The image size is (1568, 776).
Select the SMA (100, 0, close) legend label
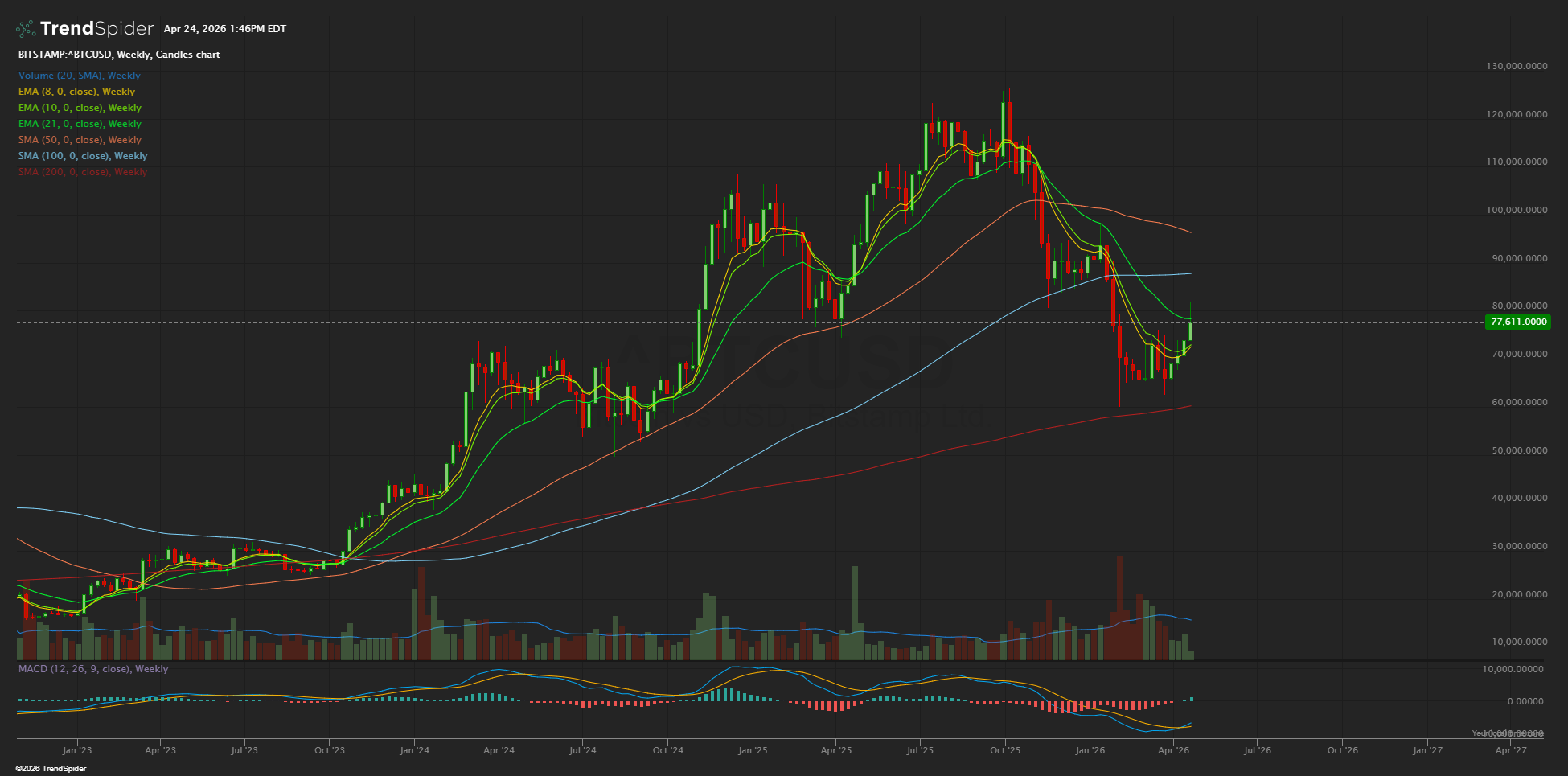(x=83, y=156)
